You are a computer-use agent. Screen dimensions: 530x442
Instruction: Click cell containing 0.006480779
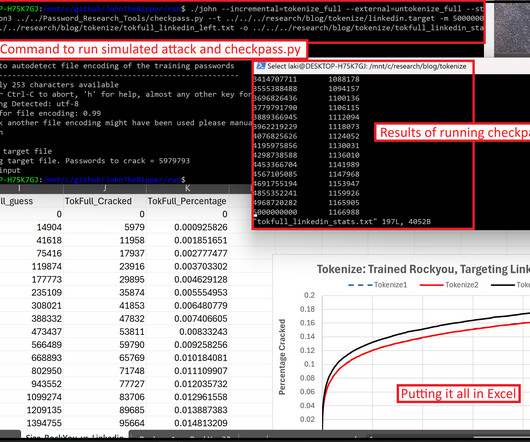[188, 305]
